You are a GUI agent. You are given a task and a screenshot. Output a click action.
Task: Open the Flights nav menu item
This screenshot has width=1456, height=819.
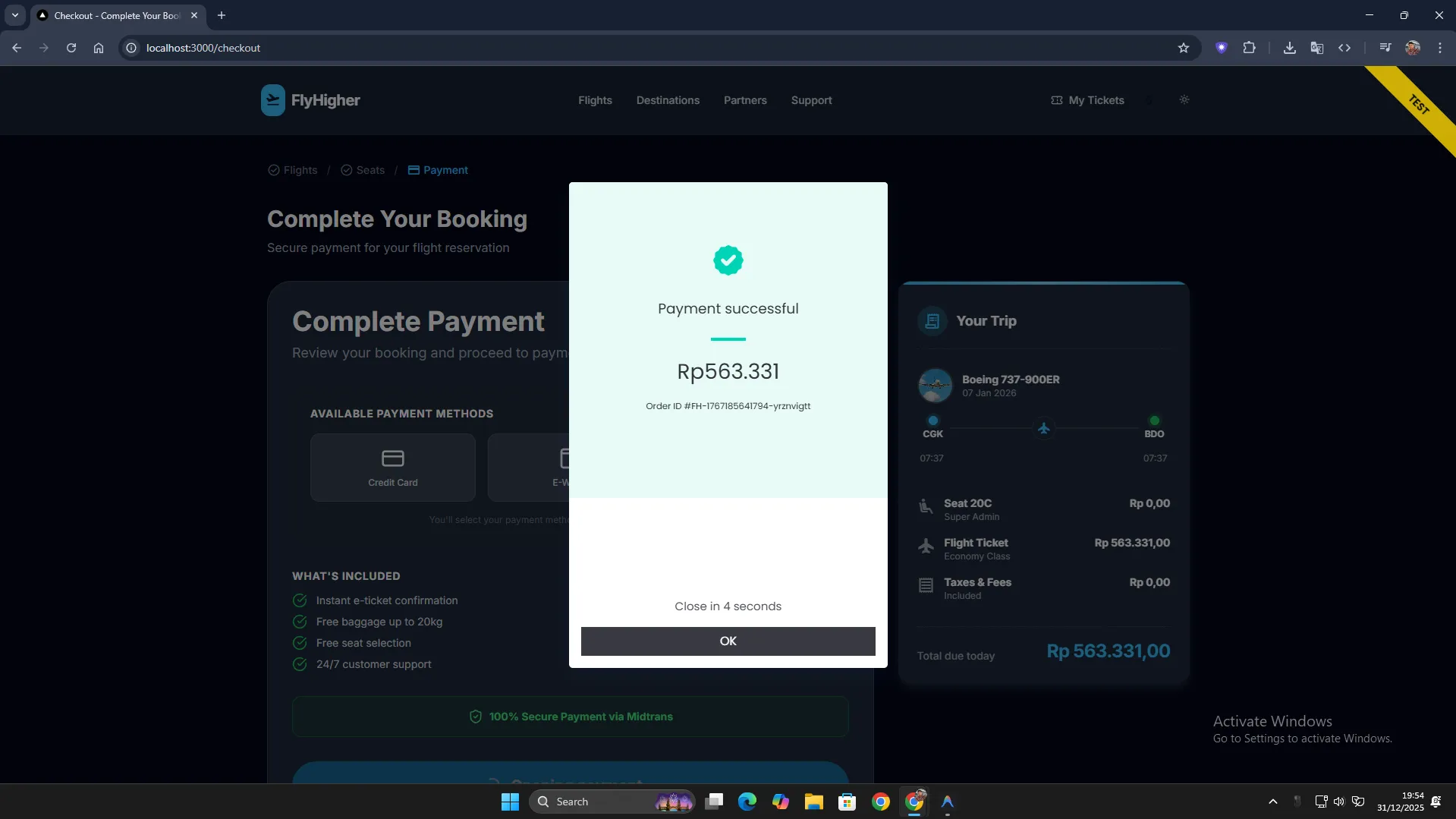[x=594, y=100]
